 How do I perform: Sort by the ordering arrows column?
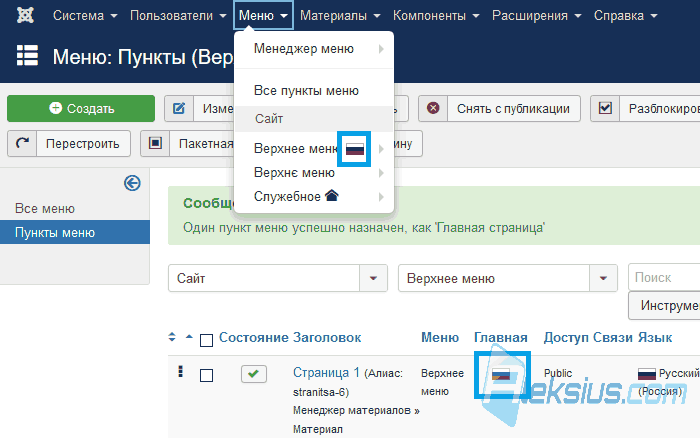pyautogui.click(x=172, y=337)
